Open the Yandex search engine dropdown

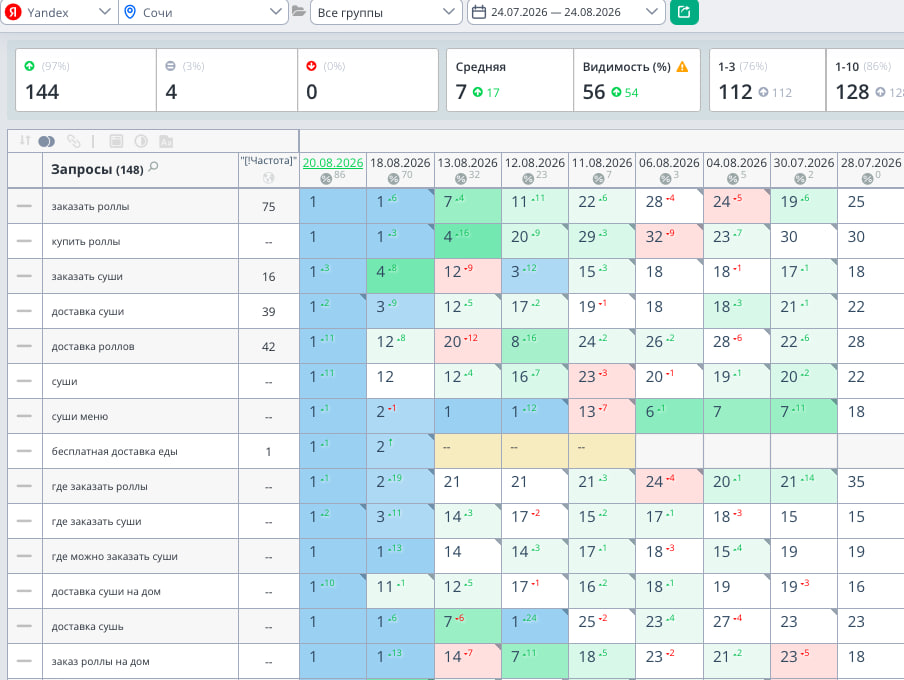pyautogui.click(x=59, y=12)
